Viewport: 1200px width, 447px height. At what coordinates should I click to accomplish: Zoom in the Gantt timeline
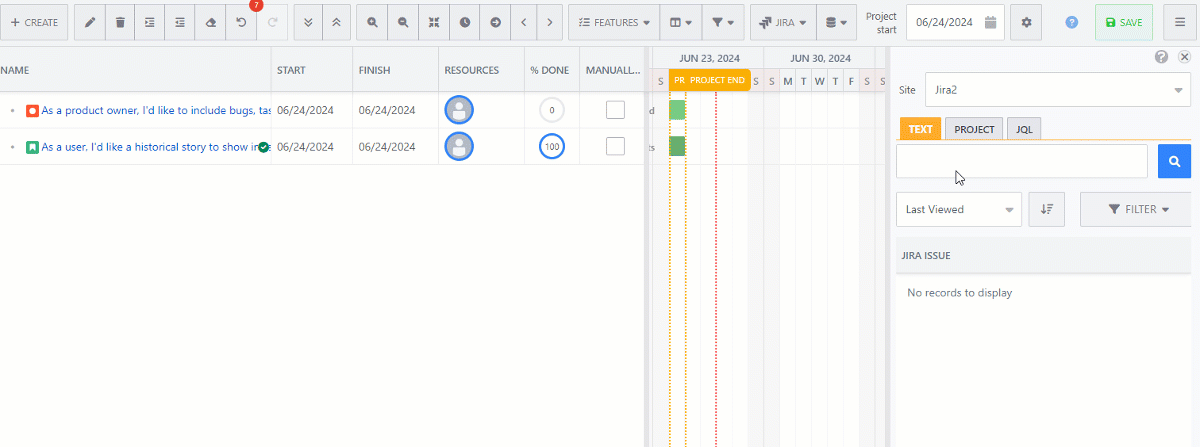tap(372, 22)
